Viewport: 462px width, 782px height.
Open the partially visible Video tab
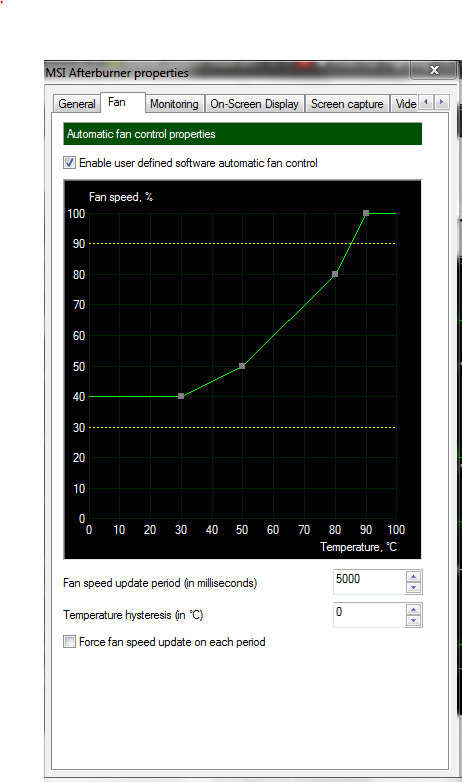tap(405, 104)
